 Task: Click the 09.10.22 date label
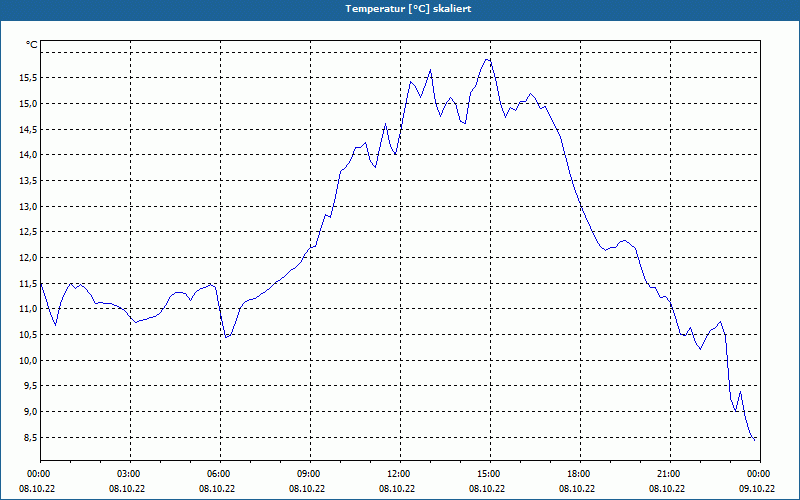[757, 489]
